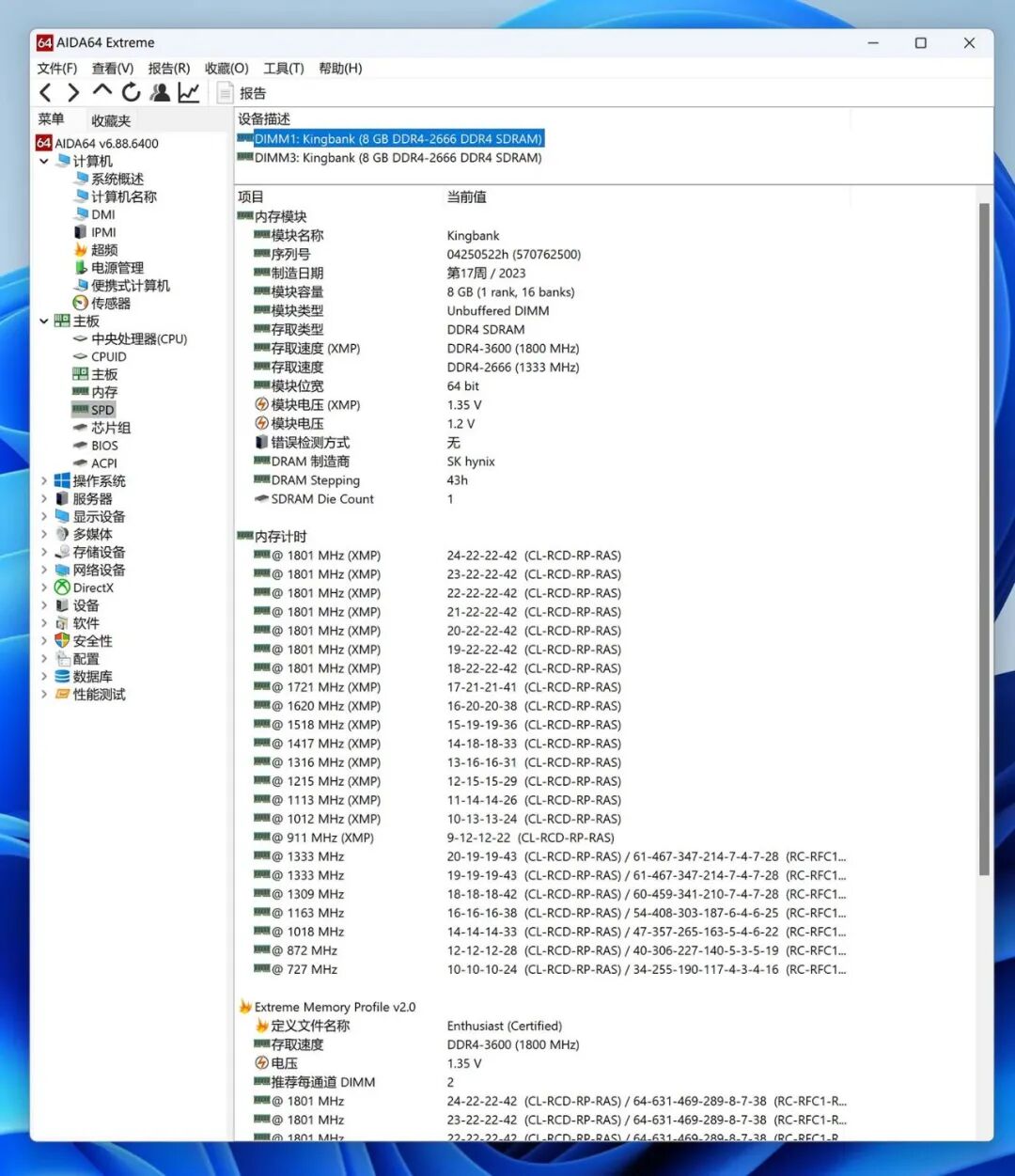Viewport: 1015px width, 1176px height.
Task: Expand the 服务器 tree node
Action: point(44,498)
